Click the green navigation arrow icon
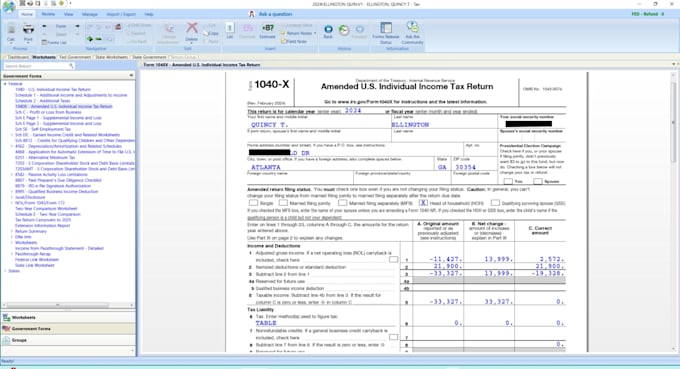 pyautogui.click(x=89, y=39)
